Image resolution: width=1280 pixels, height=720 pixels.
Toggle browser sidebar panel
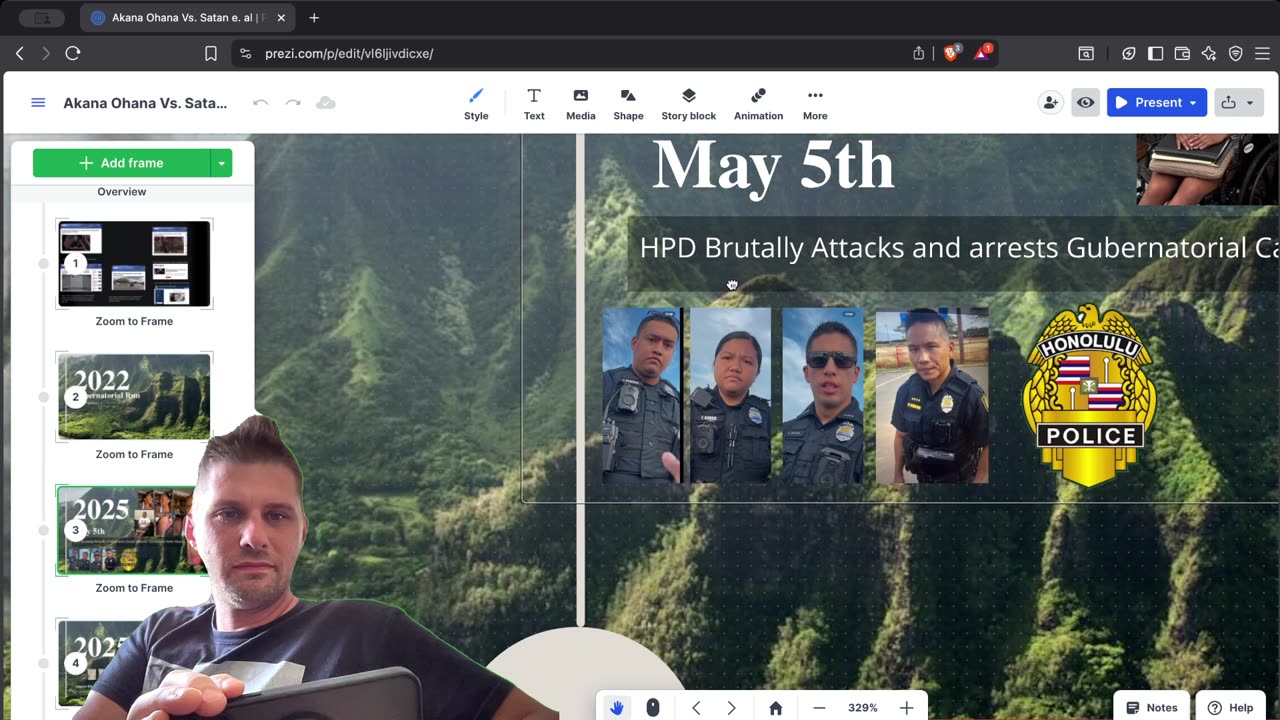(1155, 53)
